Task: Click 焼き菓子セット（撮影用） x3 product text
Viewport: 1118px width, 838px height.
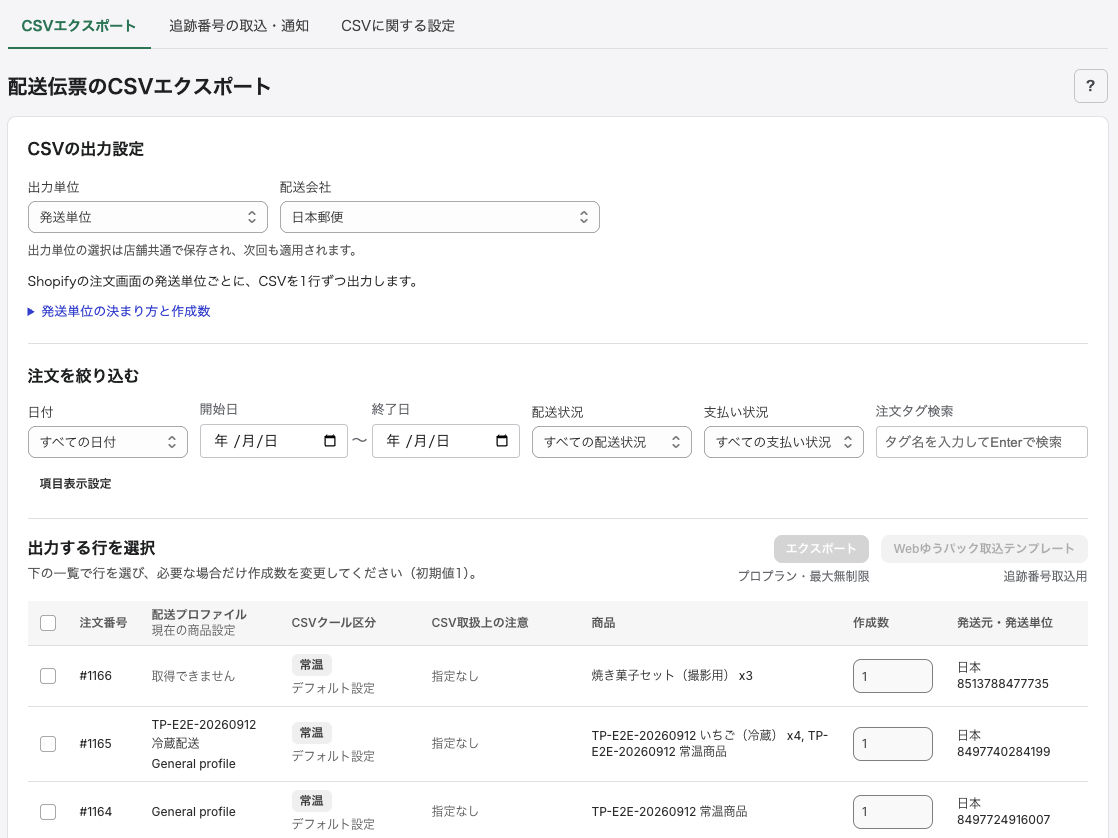Action: (672, 675)
